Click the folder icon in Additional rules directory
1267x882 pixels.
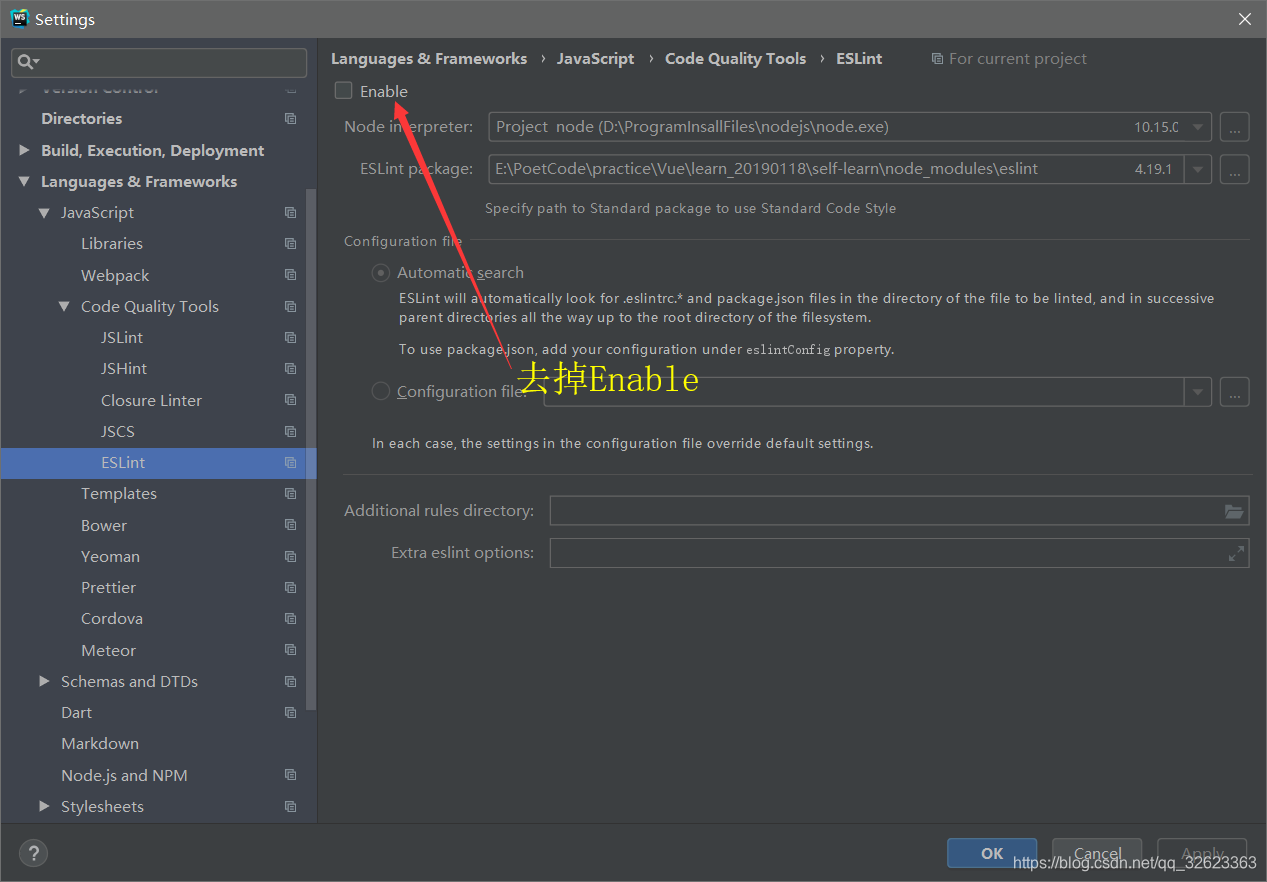click(1235, 511)
